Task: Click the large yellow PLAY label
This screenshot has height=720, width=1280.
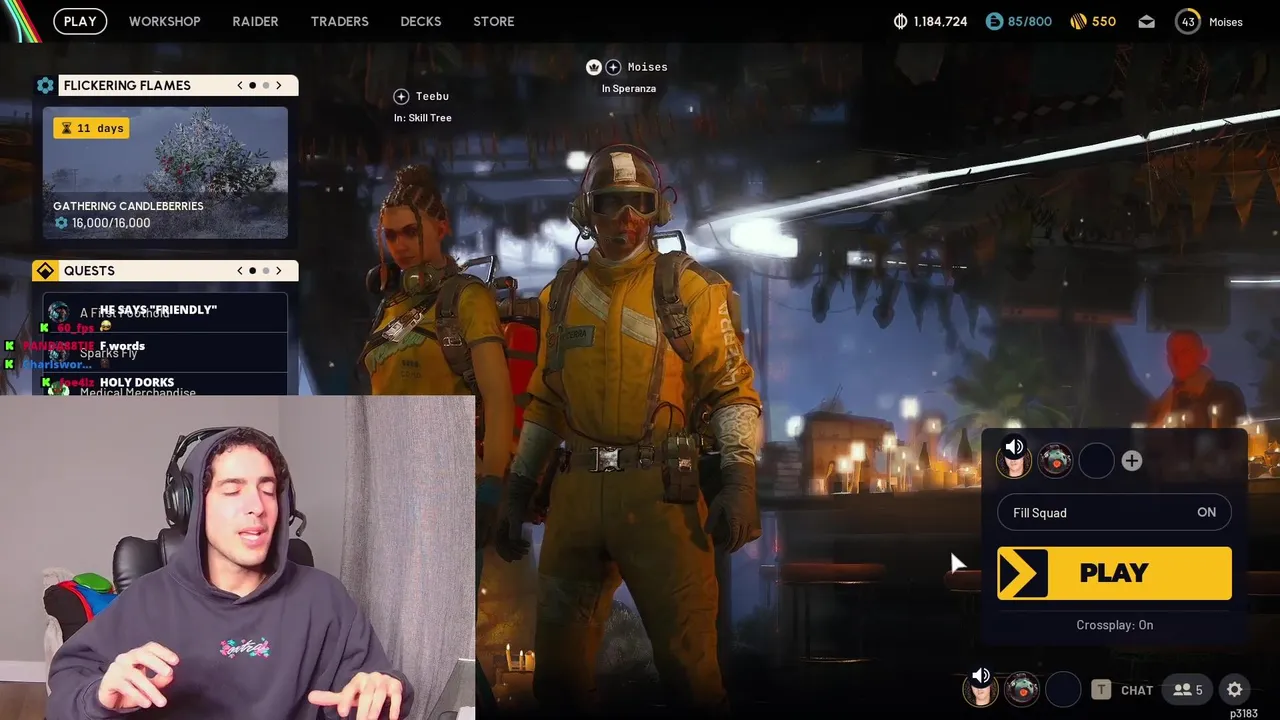Action: click(1114, 573)
